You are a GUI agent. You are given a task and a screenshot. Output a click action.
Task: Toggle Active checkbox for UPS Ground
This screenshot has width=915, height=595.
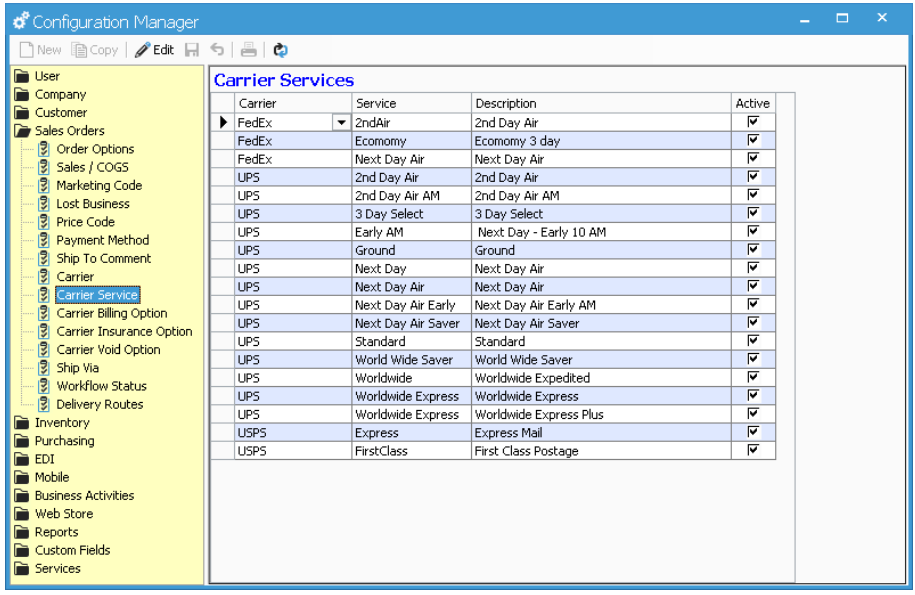(x=753, y=249)
